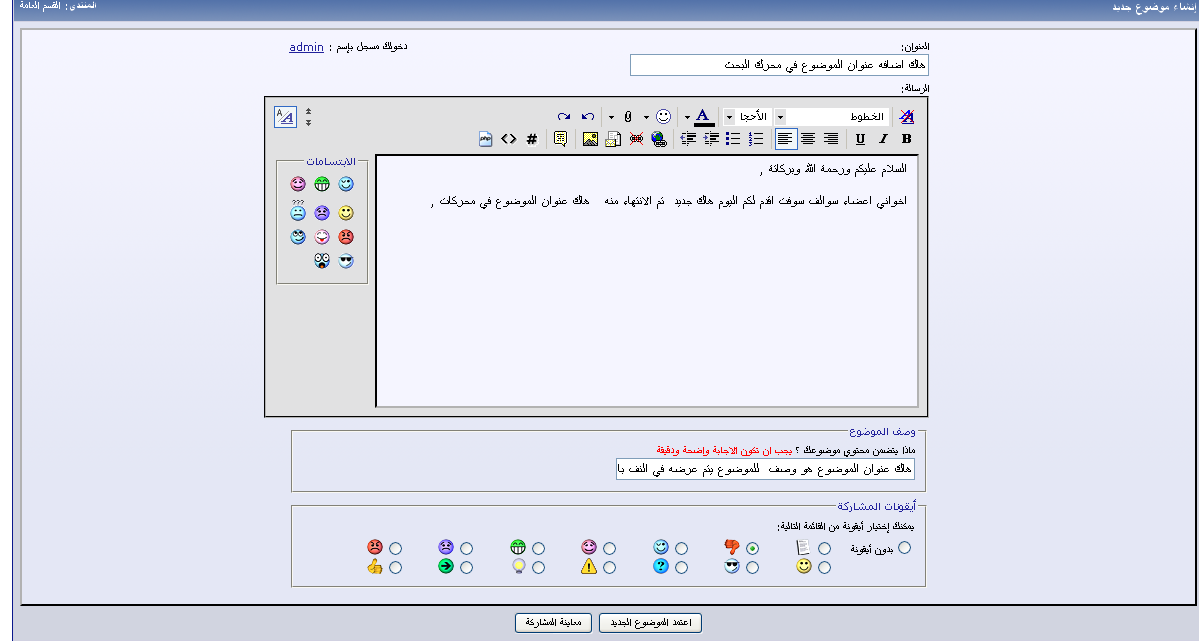
Task: Toggle bold formatting in the editor toolbar
Action: point(907,139)
